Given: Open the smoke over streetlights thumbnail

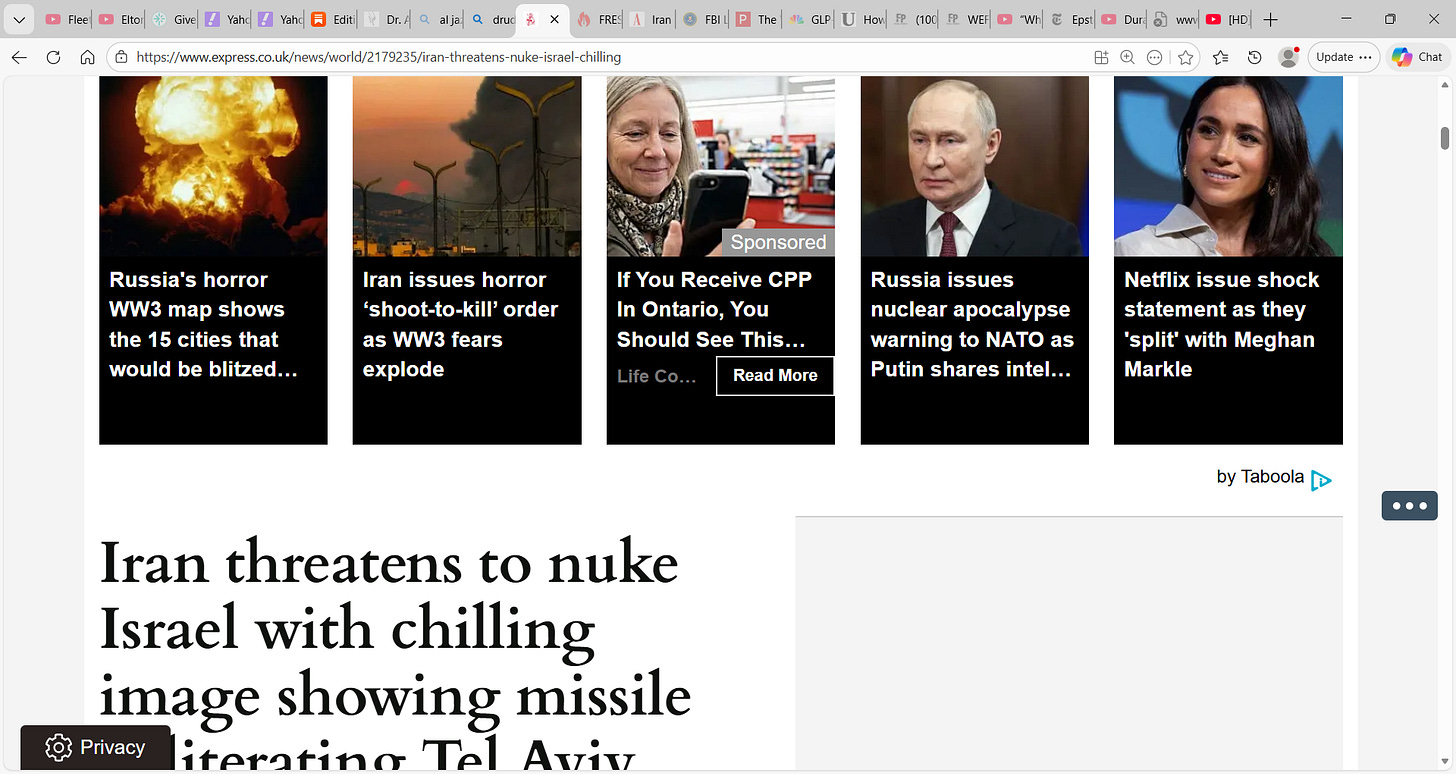Looking at the screenshot, I should 467,166.
